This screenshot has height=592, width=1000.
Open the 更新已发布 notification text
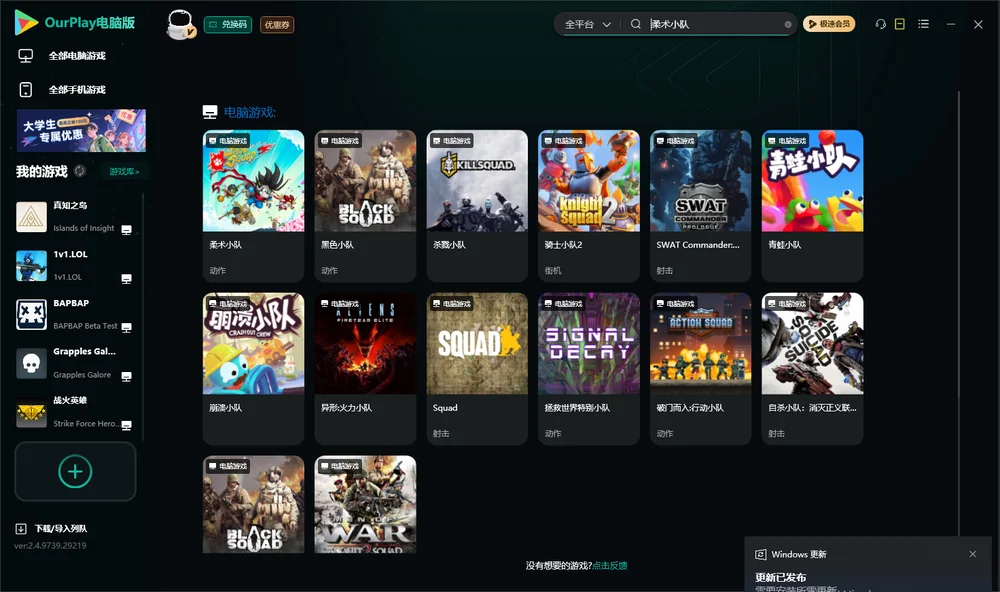tap(781, 577)
